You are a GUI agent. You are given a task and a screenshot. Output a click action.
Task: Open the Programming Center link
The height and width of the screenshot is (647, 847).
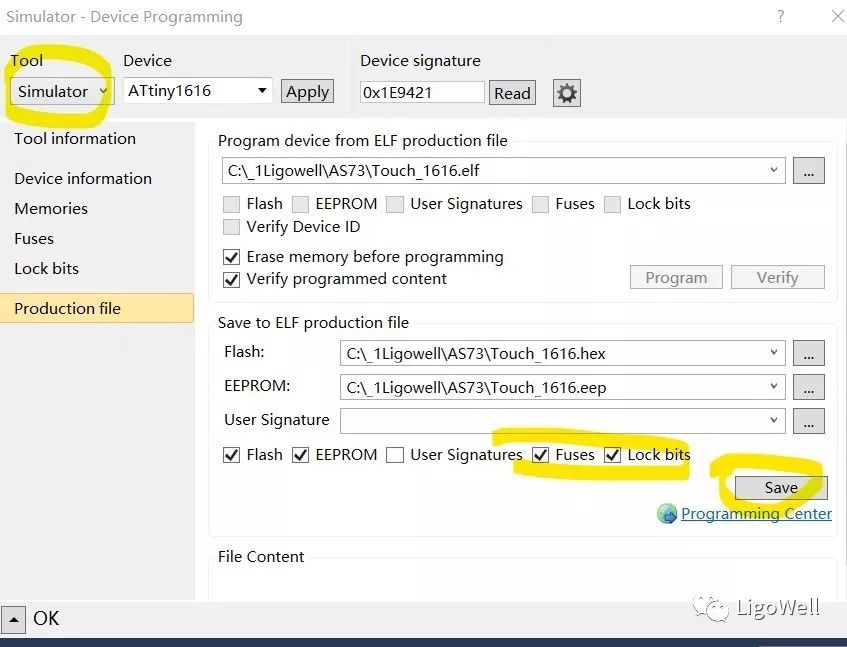point(756,513)
